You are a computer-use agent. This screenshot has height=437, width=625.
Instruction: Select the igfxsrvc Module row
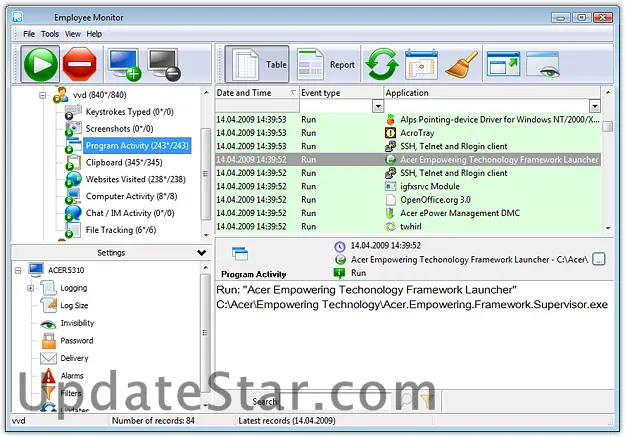pos(408,186)
